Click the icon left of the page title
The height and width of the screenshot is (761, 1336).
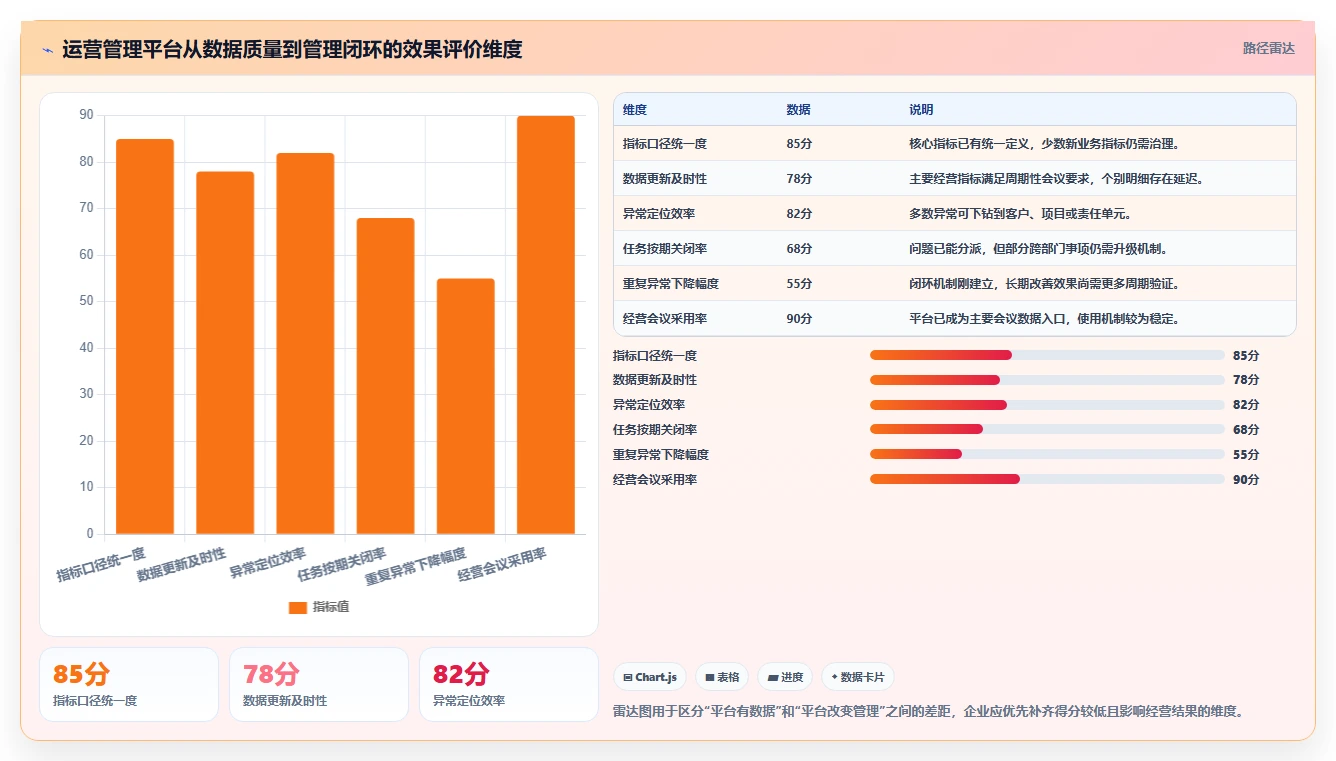tap(47, 49)
